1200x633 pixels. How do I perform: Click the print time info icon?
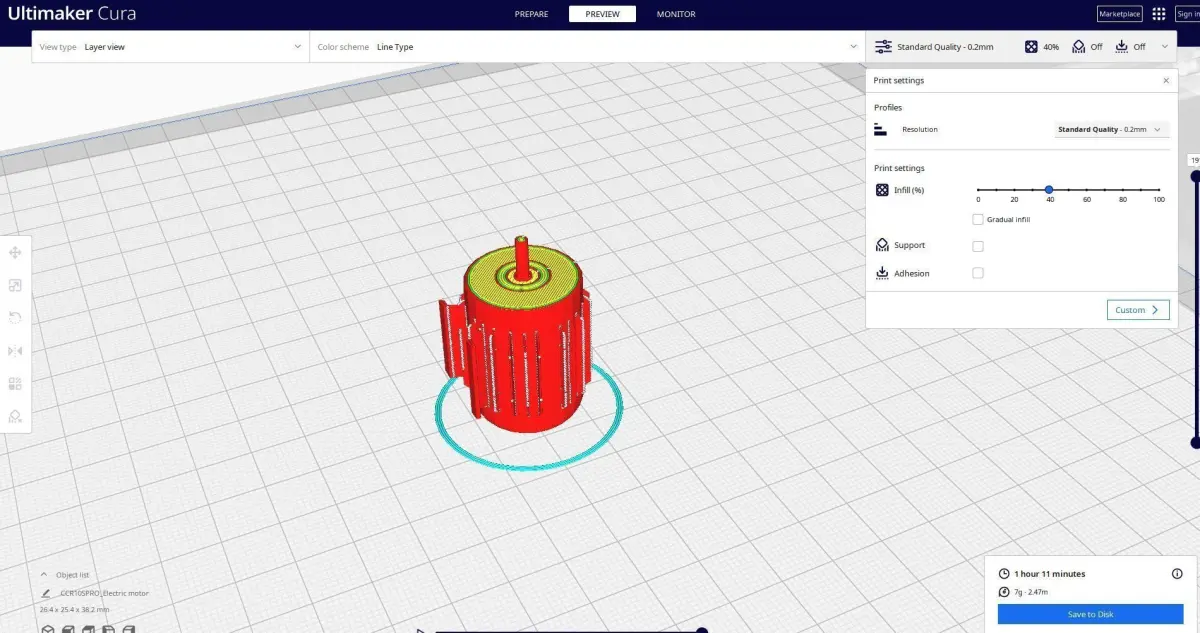click(x=1177, y=574)
